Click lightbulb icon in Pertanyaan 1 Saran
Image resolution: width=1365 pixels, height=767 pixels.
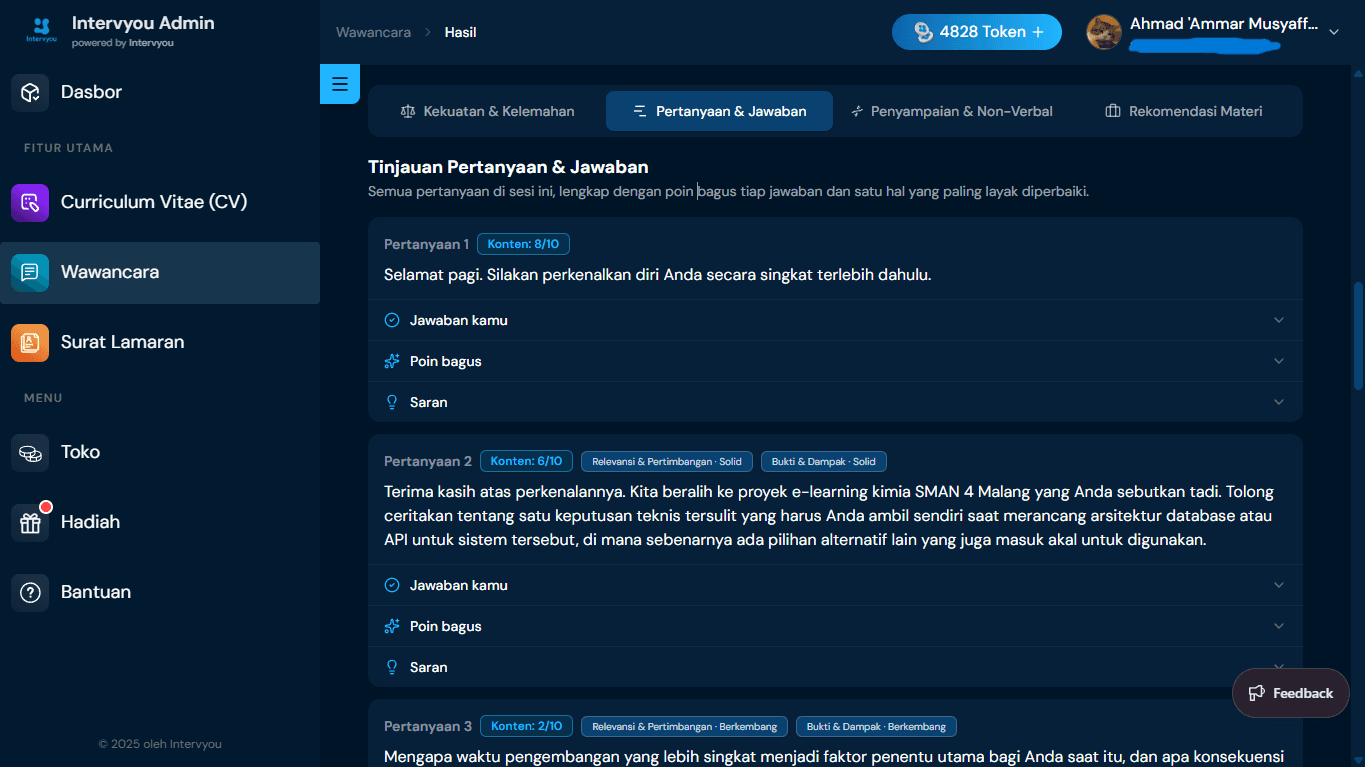click(392, 402)
